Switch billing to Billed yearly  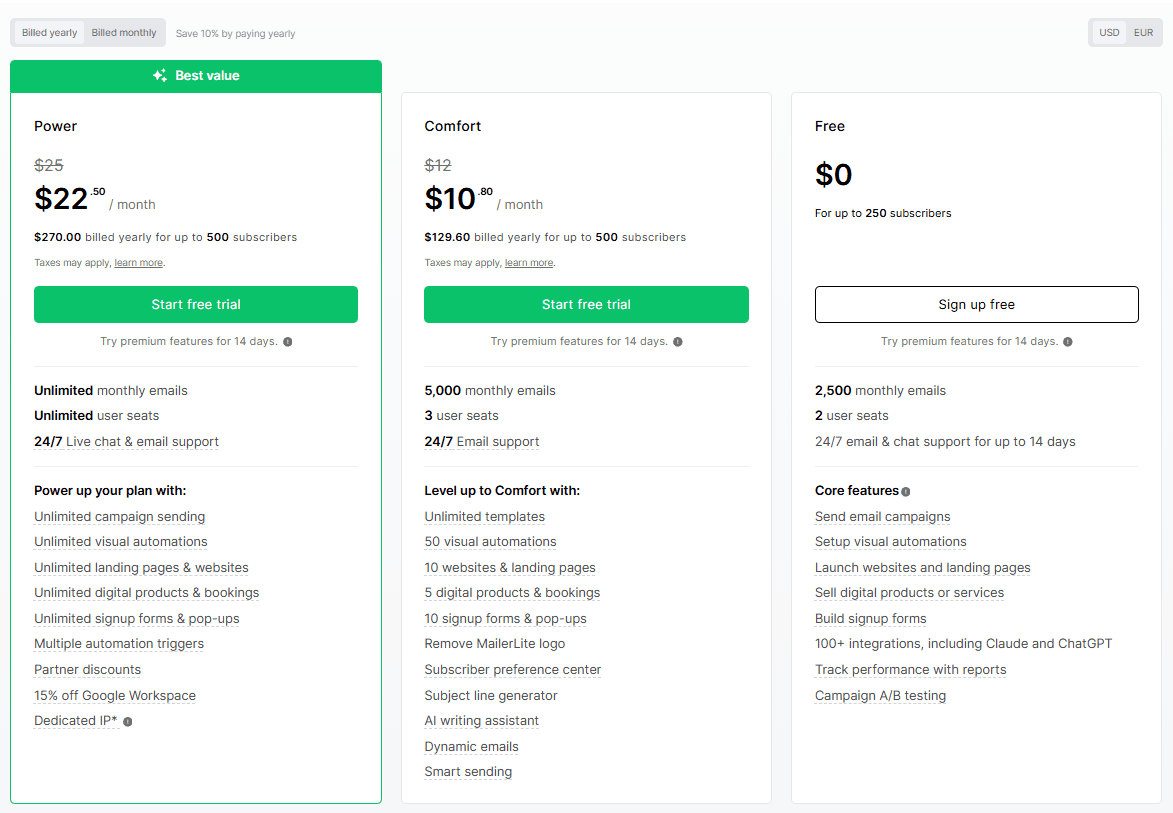coord(49,33)
